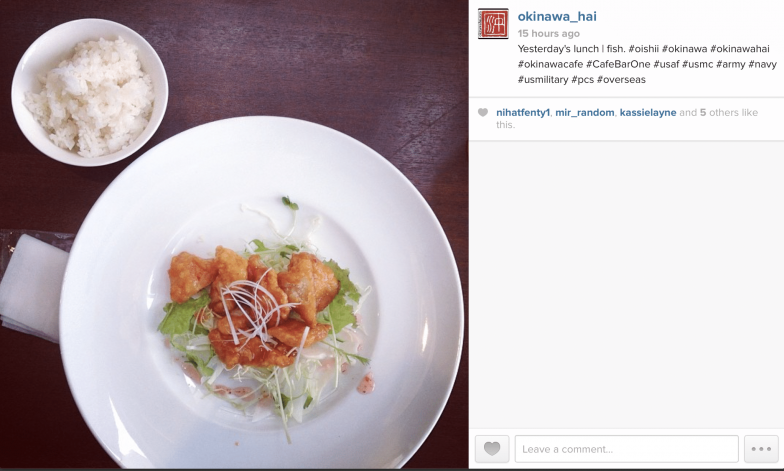Click the Leave a comment field
Viewport: 784px width, 471px height.
point(626,448)
